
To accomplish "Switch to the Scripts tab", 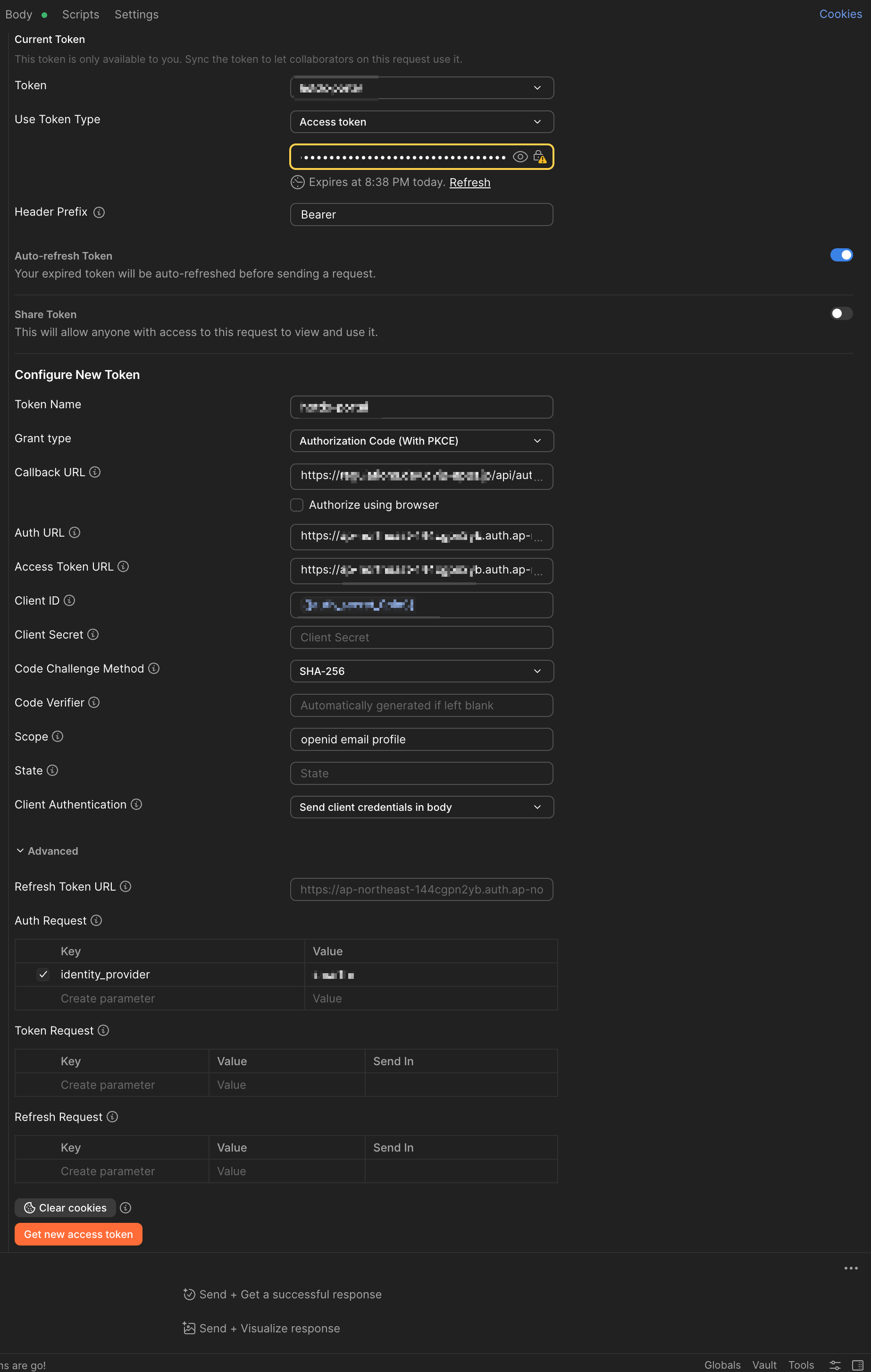I will click(81, 14).
